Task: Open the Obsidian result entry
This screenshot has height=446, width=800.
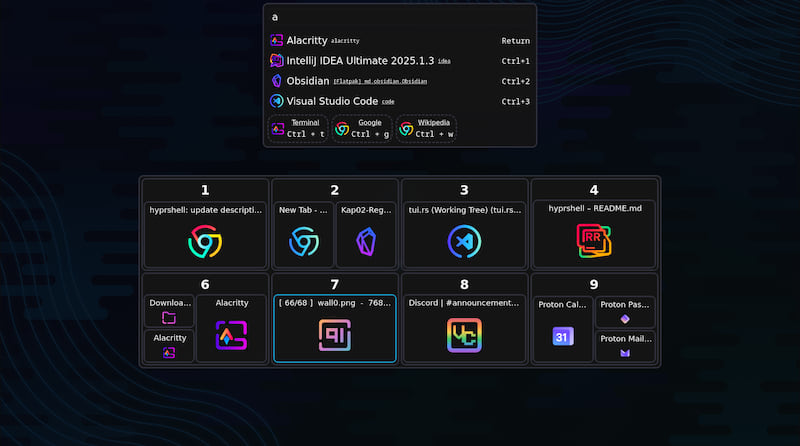Action: point(399,81)
